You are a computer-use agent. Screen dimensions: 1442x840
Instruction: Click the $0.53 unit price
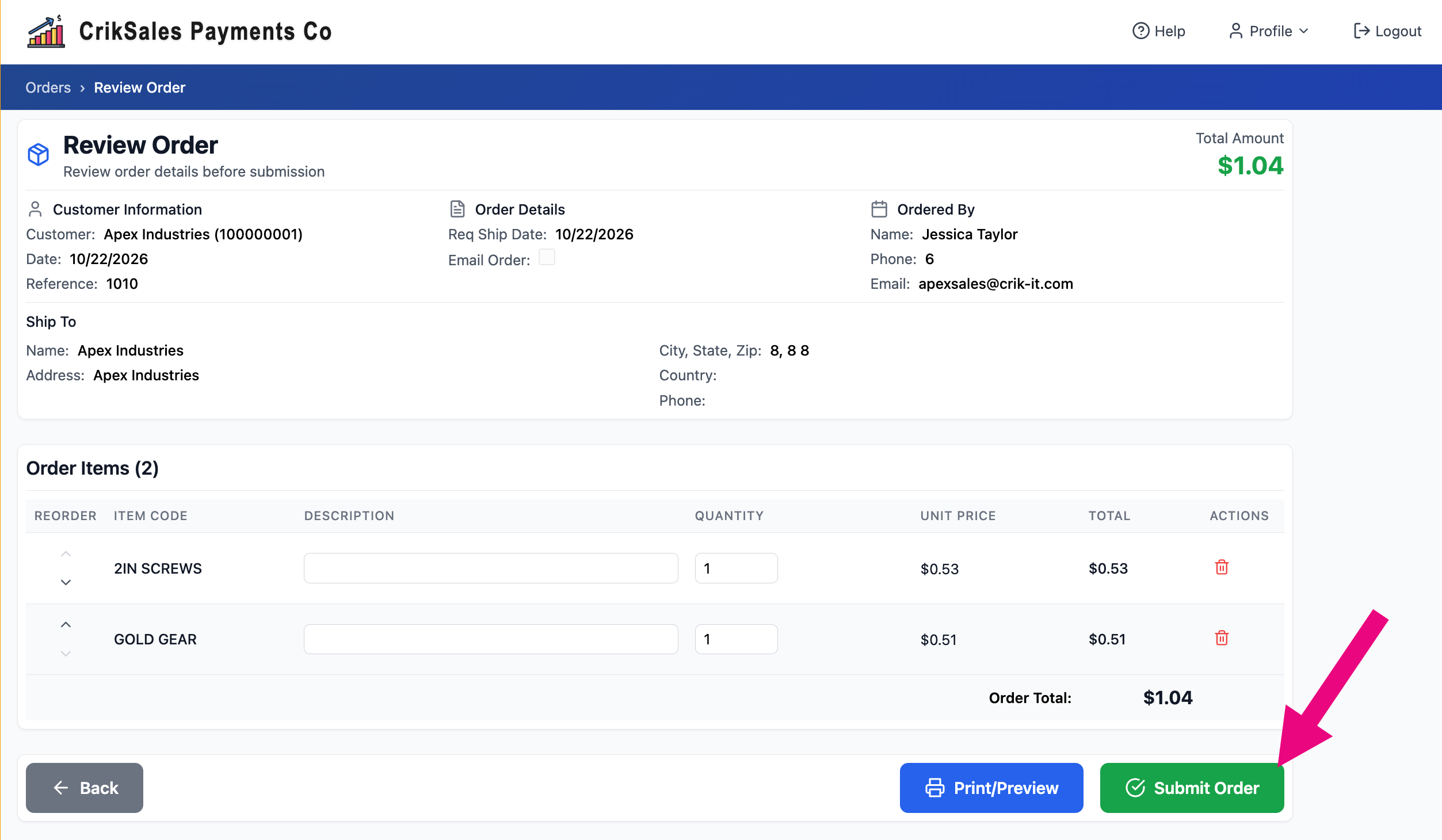click(x=940, y=569)
